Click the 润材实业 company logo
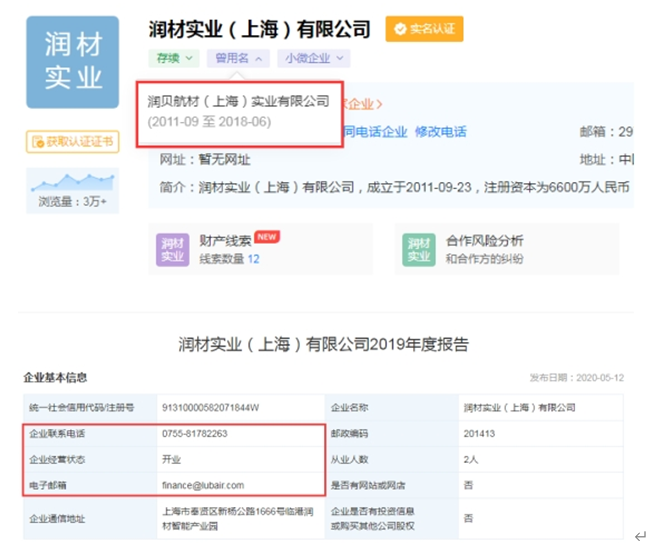 pos(72,62)
